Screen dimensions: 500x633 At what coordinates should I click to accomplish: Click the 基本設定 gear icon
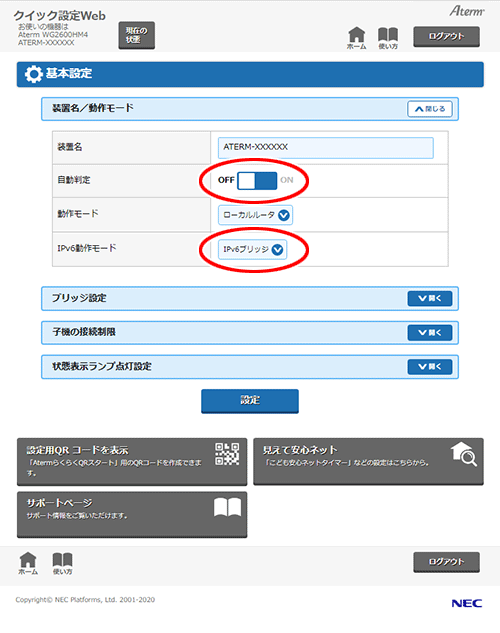point(33,74)
